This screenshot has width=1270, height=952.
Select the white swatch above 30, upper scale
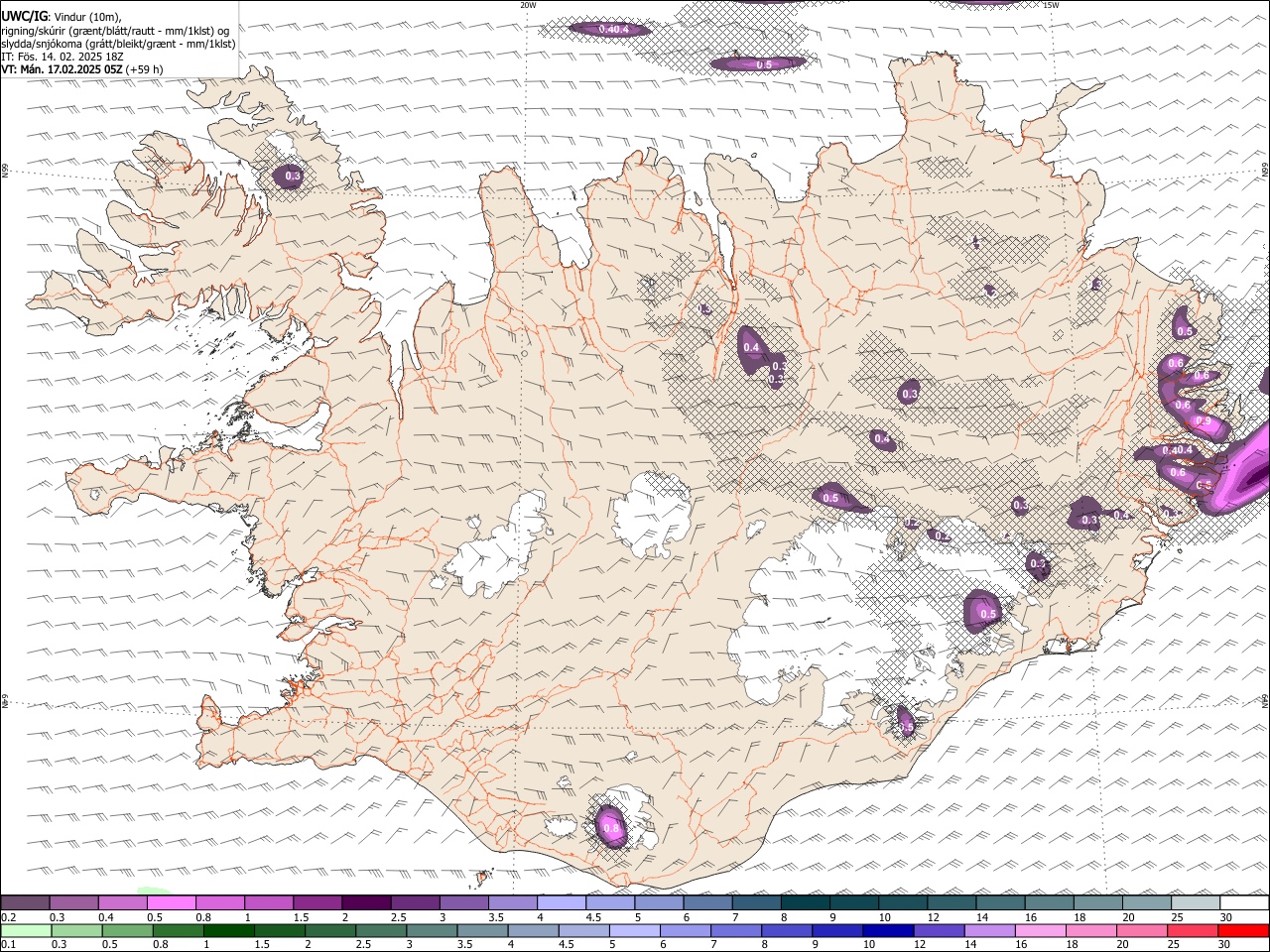[1243, 902]
